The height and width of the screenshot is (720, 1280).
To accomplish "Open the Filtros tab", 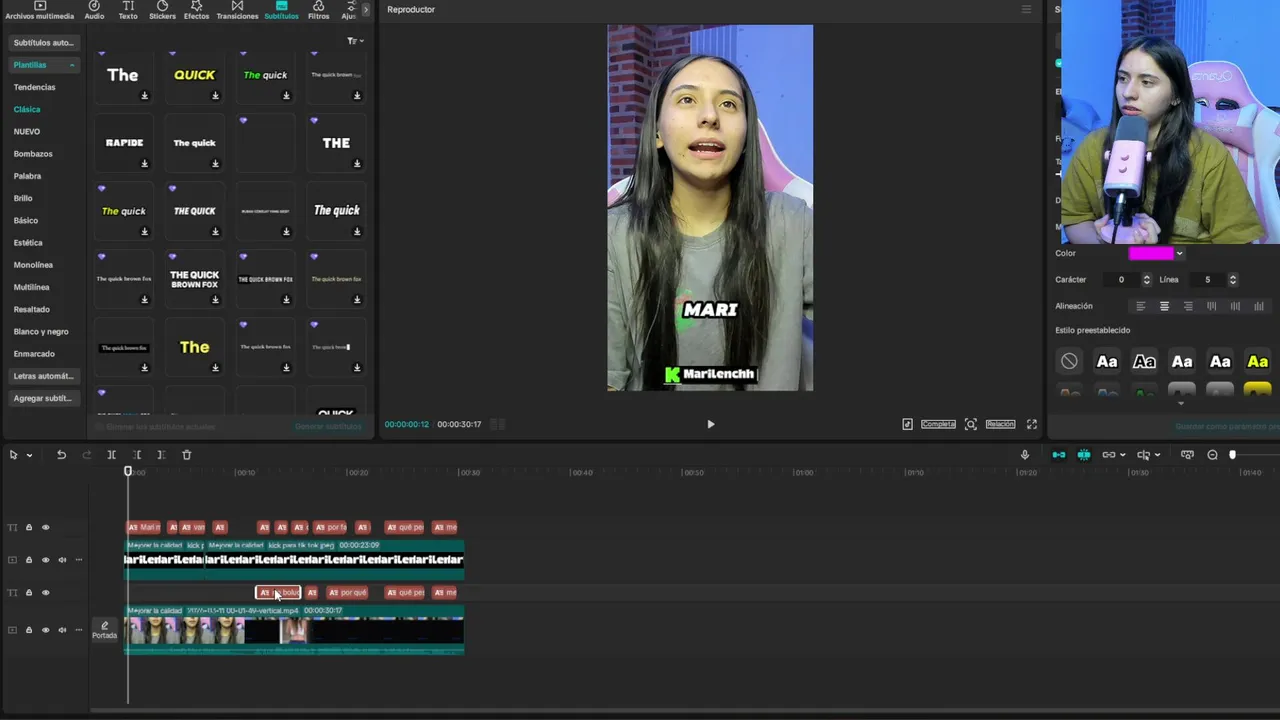I will click(318, 11).
